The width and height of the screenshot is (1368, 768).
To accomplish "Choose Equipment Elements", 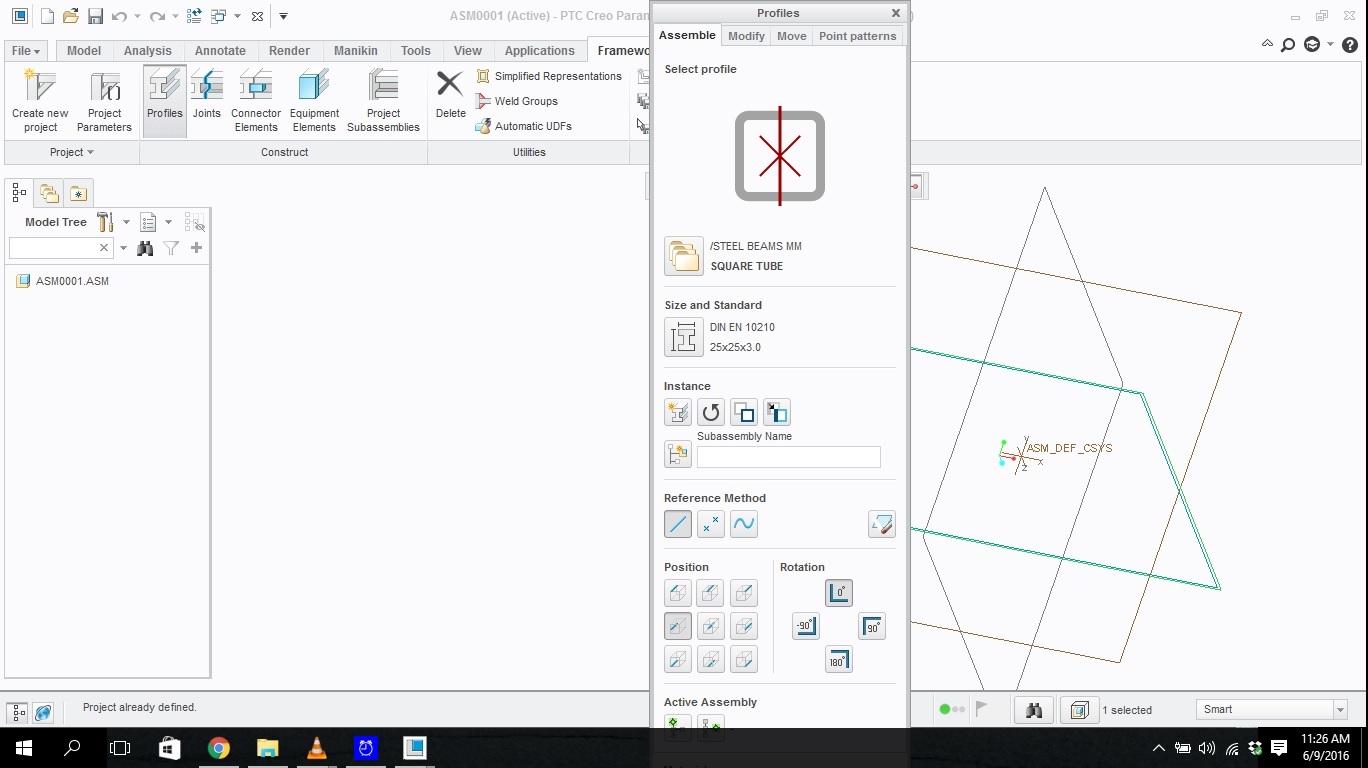I will [x=314, y=101].
